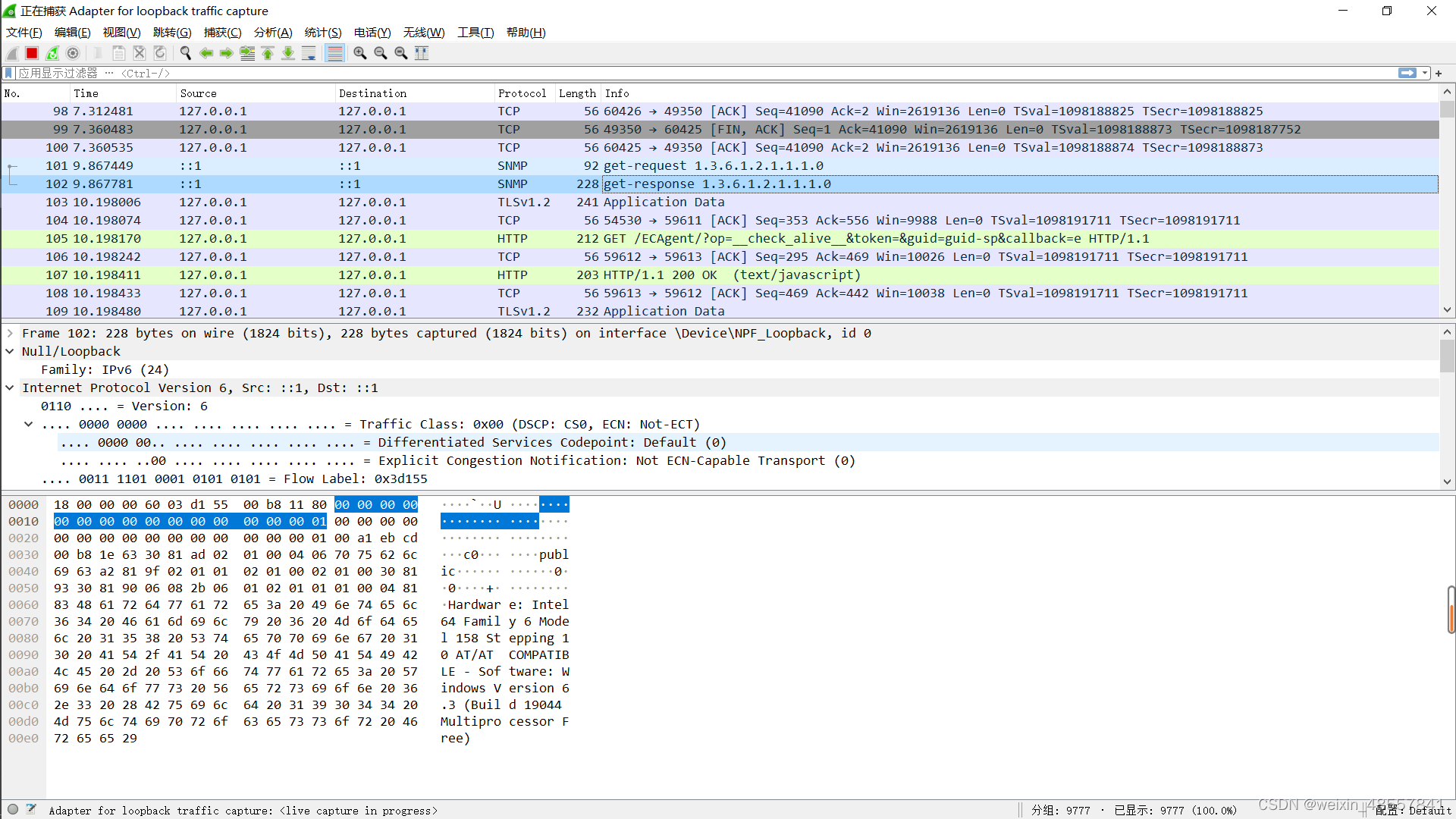Viewport: 1456px width, 819px height.
Task: Expand the Frame 102 tree node
Action: point(10,333)
